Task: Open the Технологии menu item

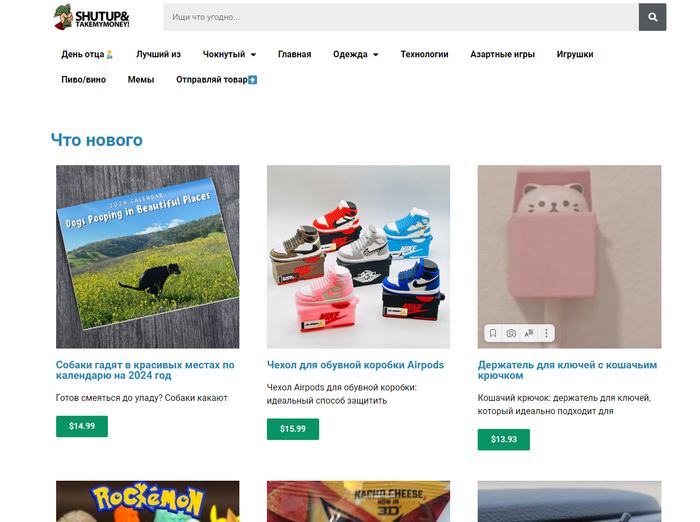Action: click(424, 54)
